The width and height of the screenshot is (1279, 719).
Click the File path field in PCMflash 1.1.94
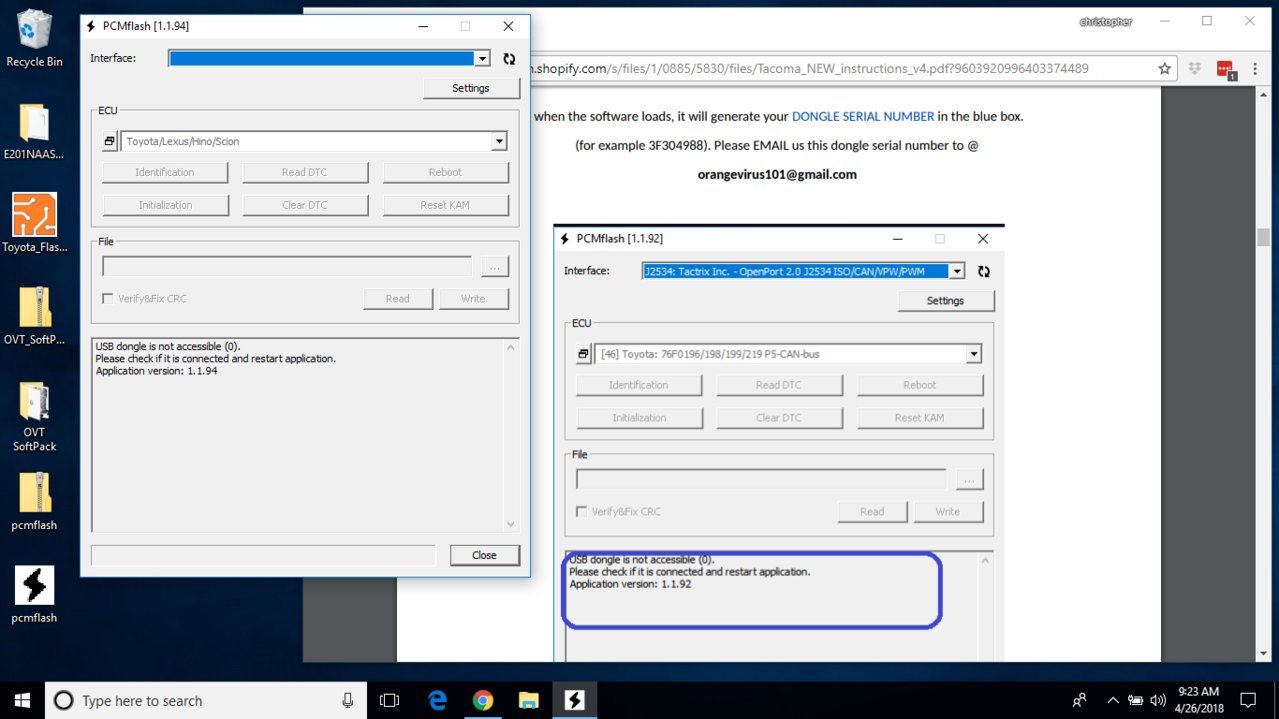(287, 266)
